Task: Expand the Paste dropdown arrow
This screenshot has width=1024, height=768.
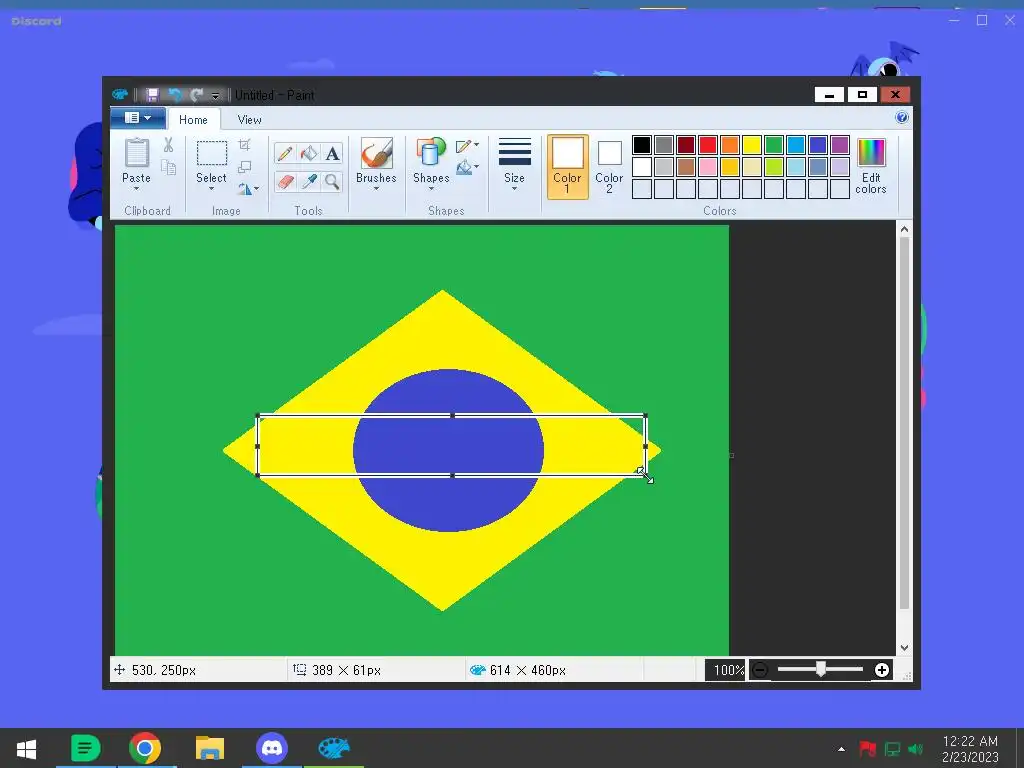Action: tap(136, 189)
